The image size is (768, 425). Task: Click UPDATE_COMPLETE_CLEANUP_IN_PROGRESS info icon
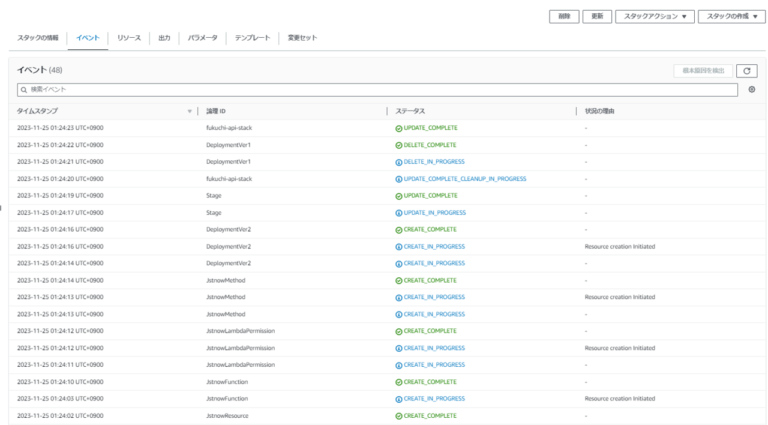399,179
